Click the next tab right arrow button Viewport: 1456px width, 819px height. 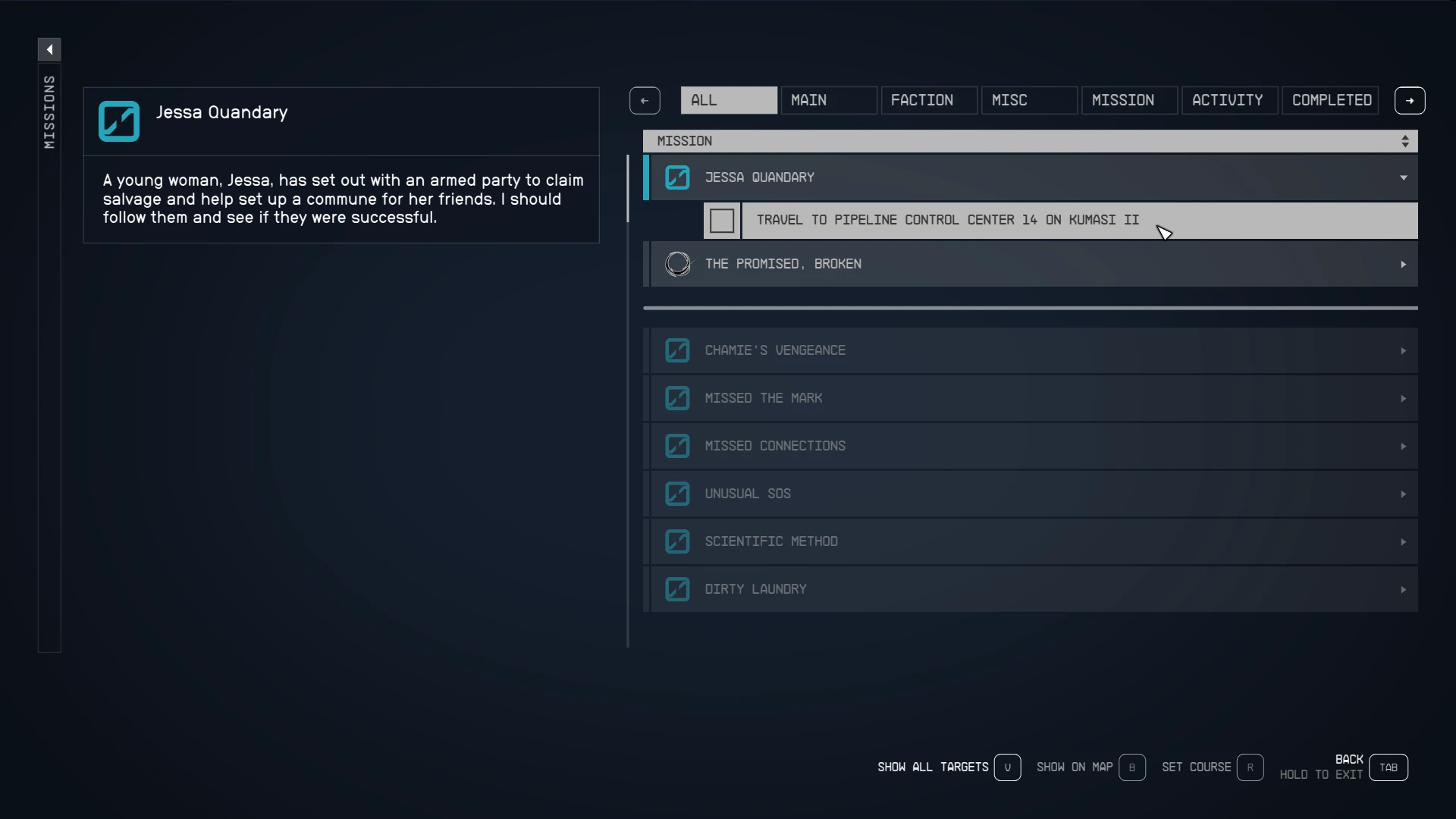click(1410, 101)
